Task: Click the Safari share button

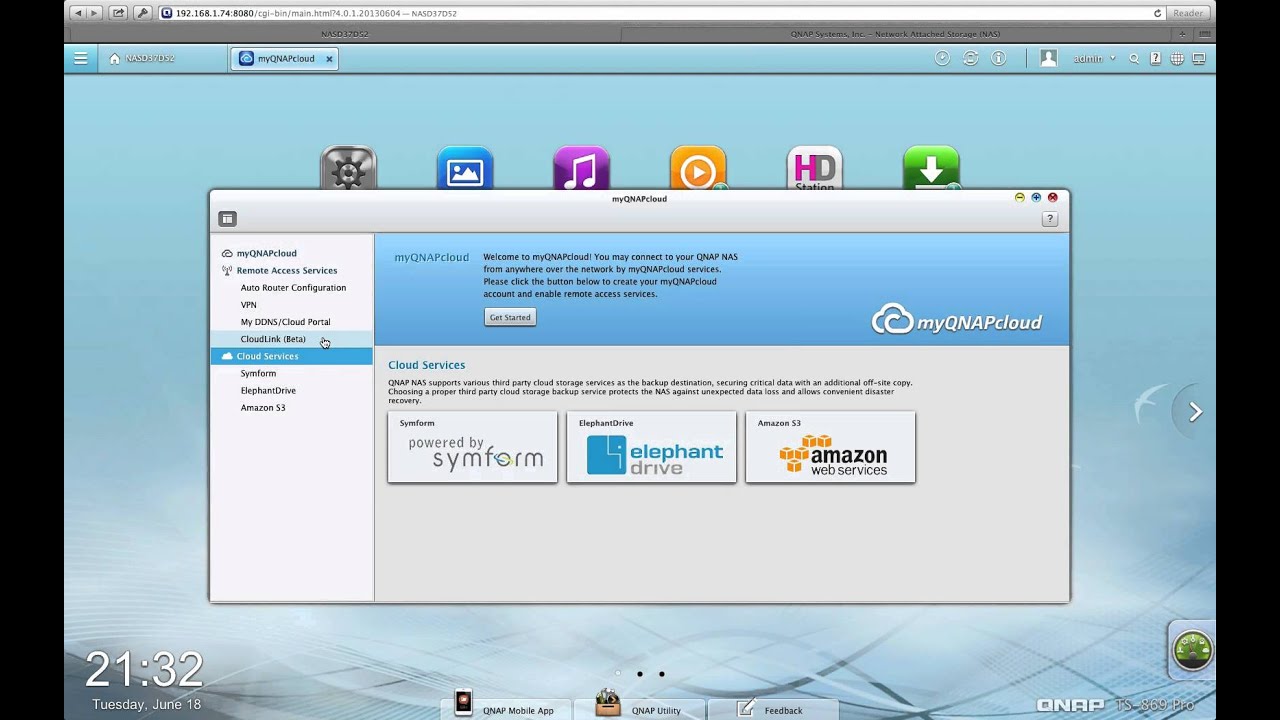Action: click(118, 13)
